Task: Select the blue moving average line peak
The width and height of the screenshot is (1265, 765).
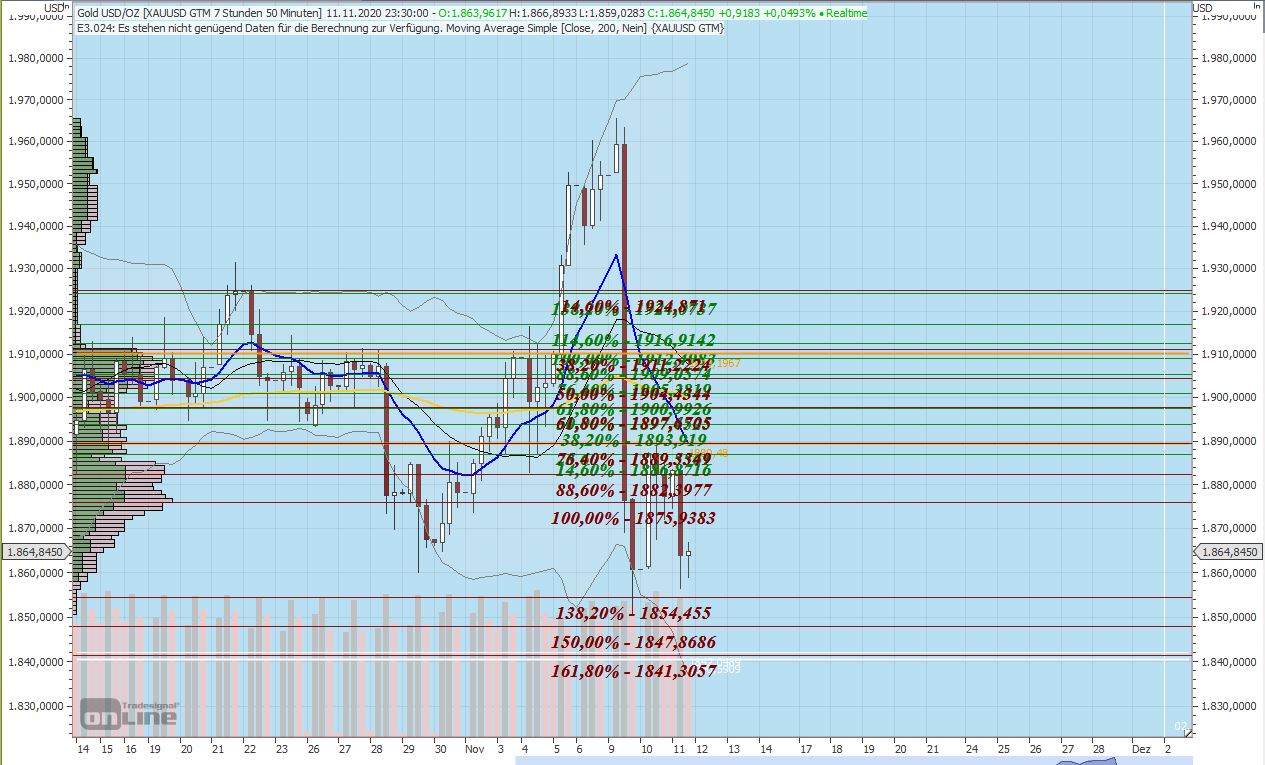Action: tap(616, 256)
